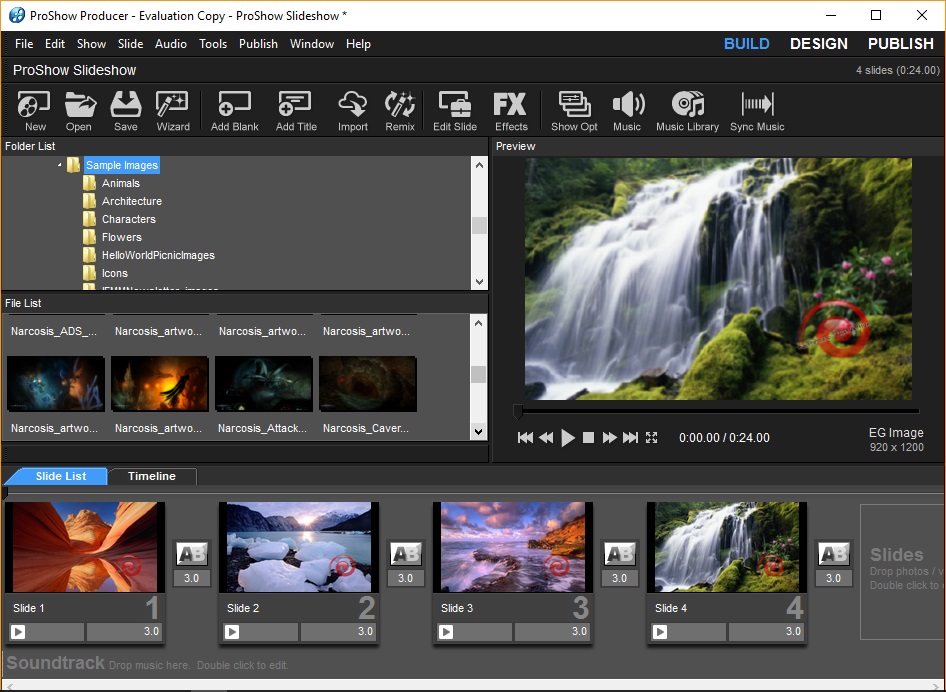Open the FX Effects tool
The height and width of the screenshot is (692, 946).
(x=510, y=110)
